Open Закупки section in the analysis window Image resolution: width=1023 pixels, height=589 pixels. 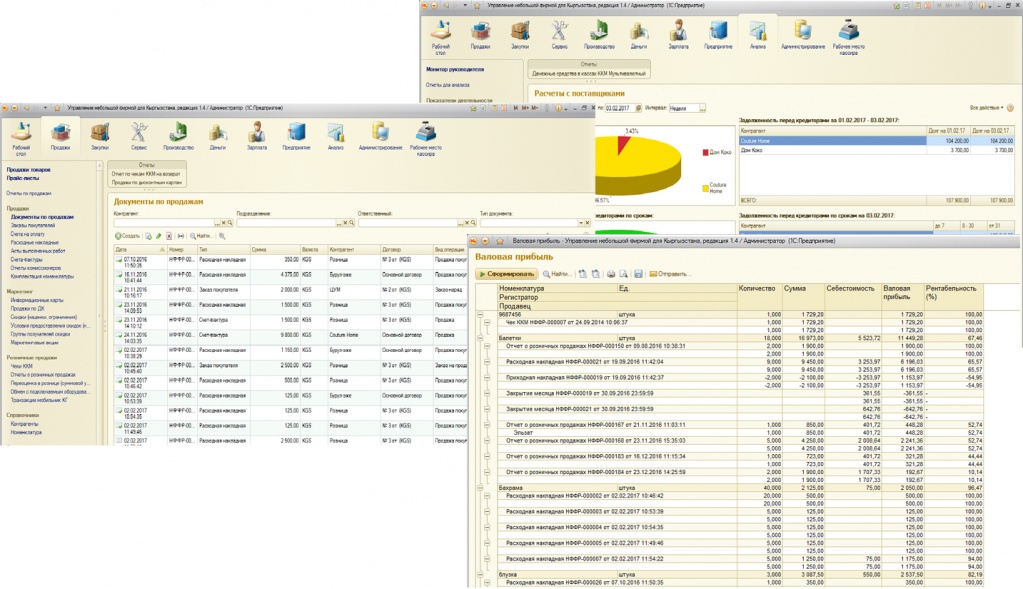pos(520,35)
